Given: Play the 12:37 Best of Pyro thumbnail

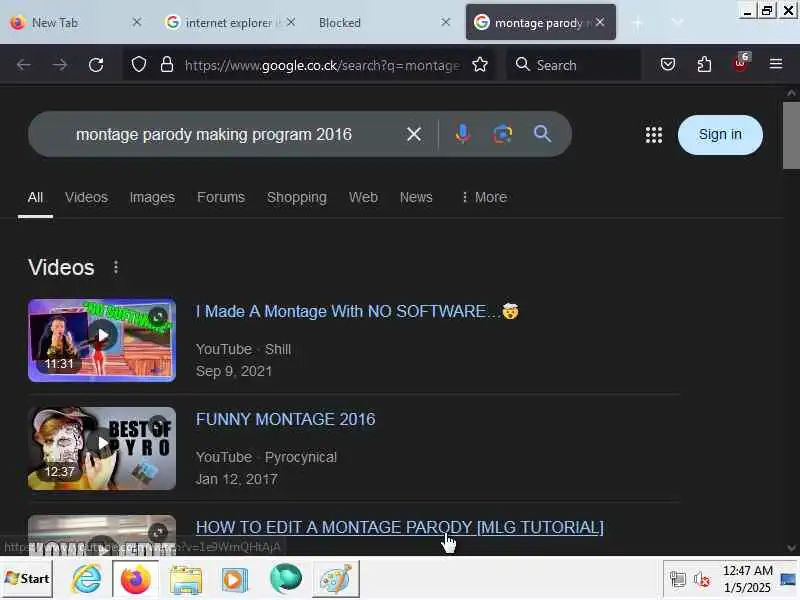Looking at the screenshot, I should 102,448.
